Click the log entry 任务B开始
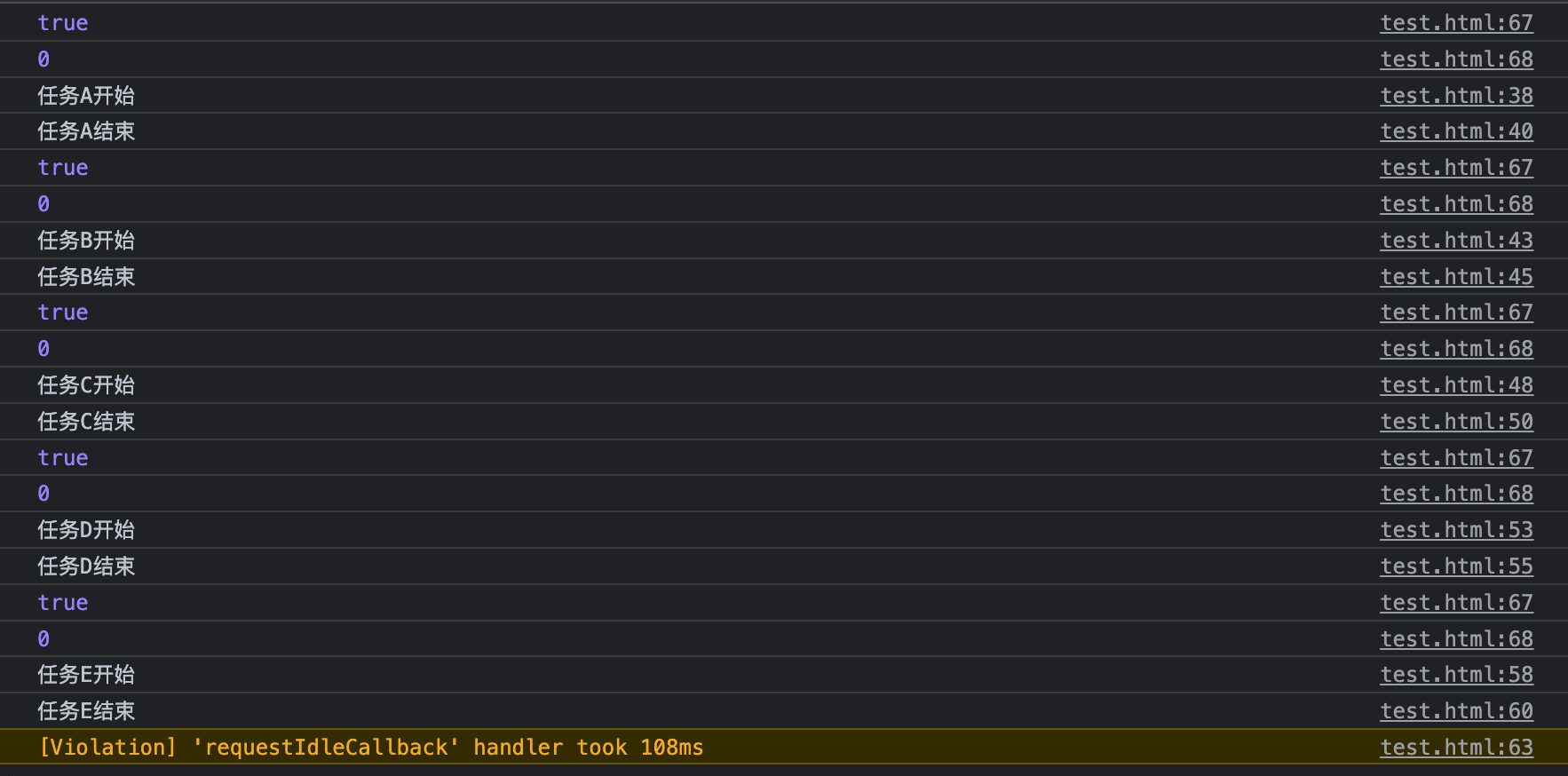The image size is (1568, 776). 86,240
